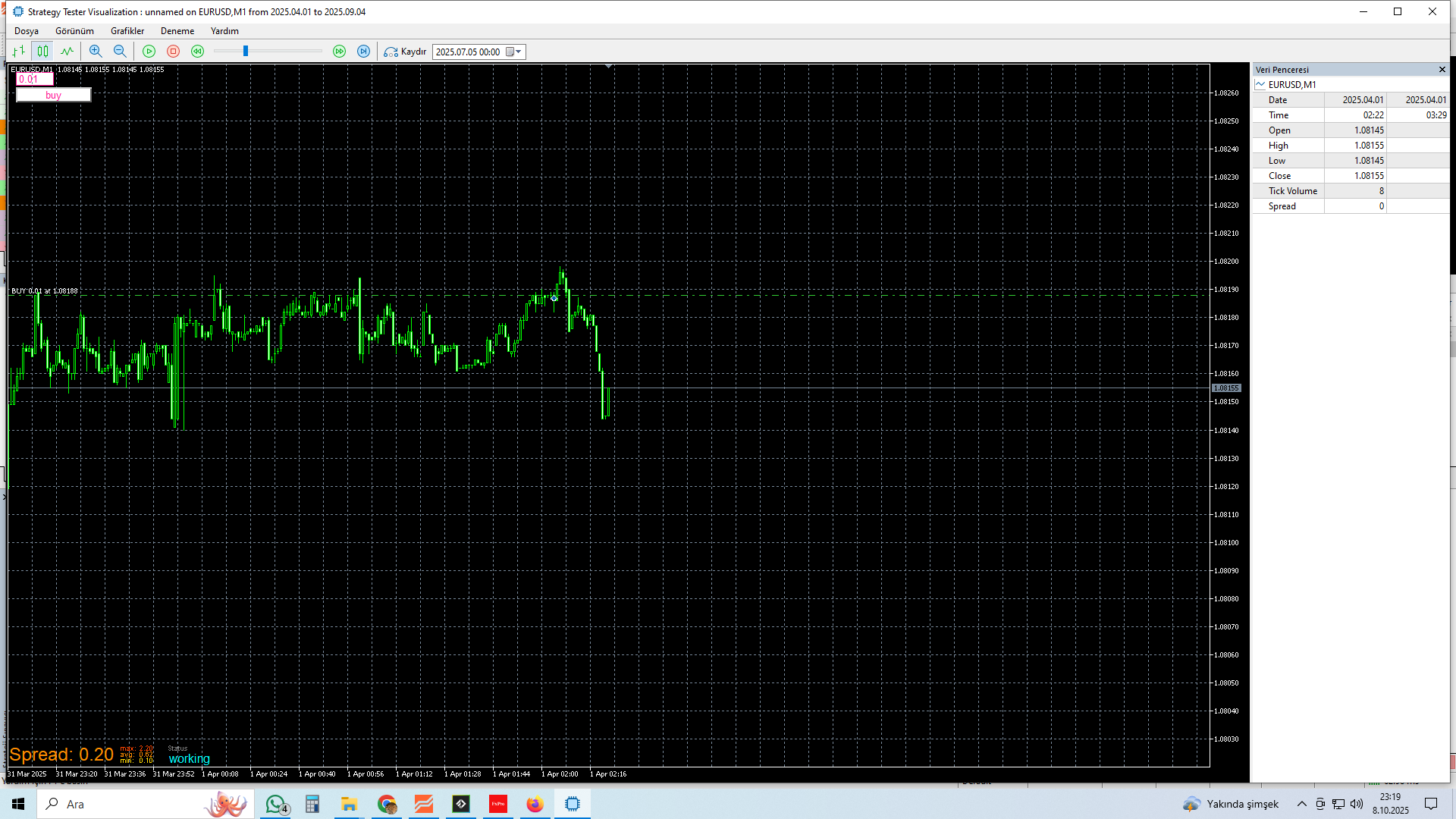1456x819 pixels.
Task: Slow down the test playback speed
Action: [198, 52]
